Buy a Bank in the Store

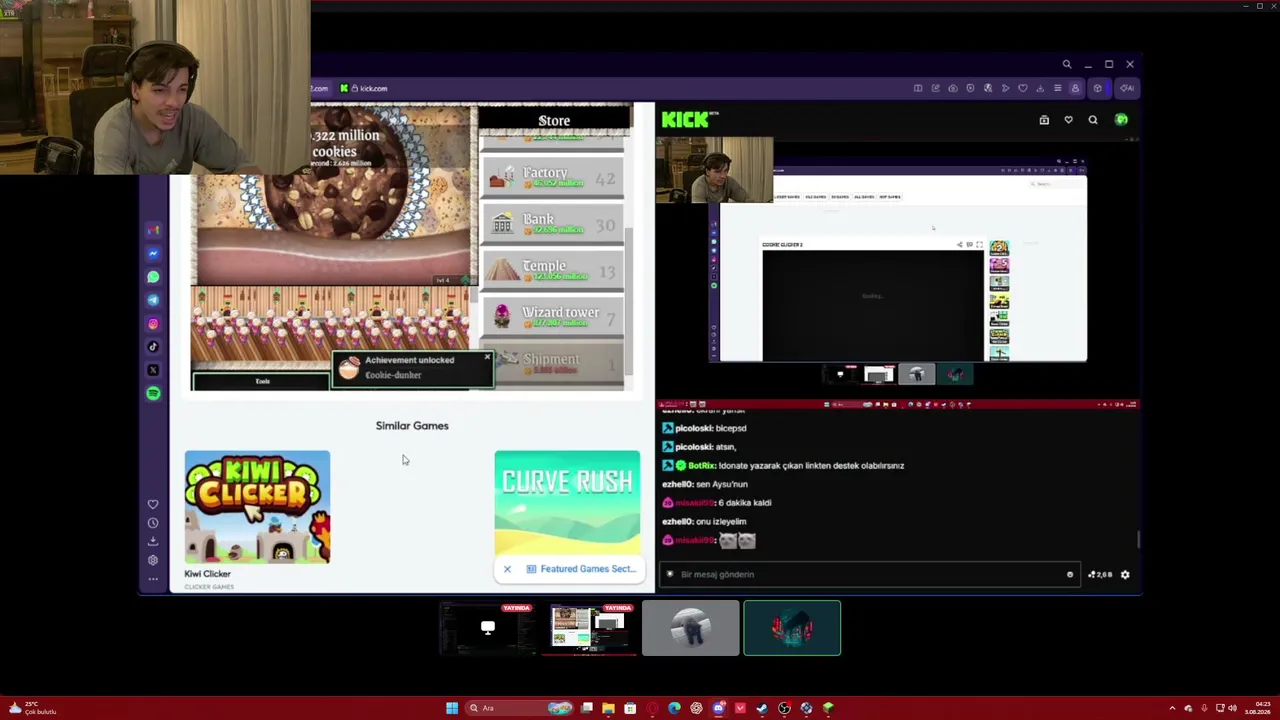click(x=553, y=224)
